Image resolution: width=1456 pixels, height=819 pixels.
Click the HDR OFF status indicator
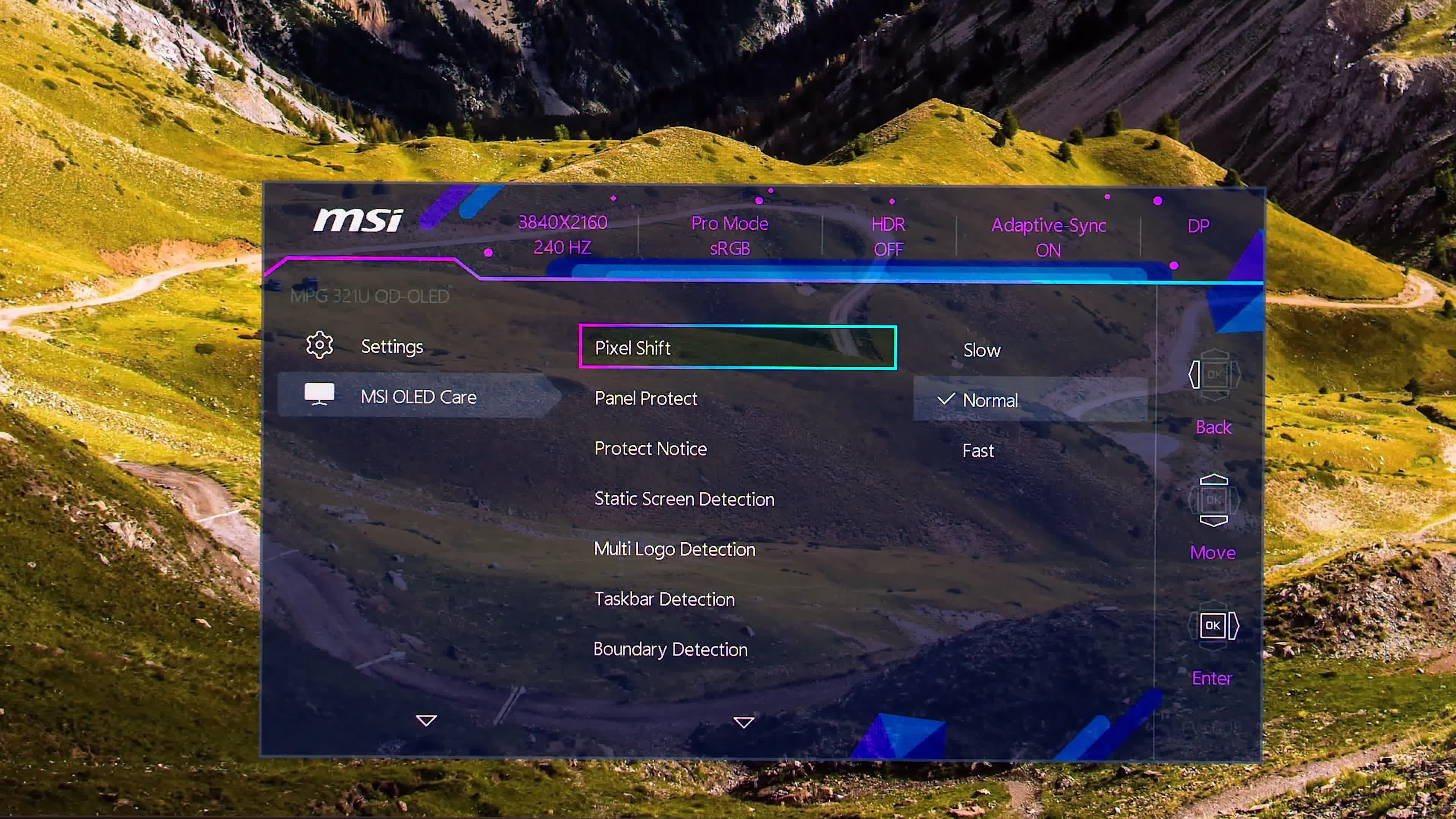(888, 237)
